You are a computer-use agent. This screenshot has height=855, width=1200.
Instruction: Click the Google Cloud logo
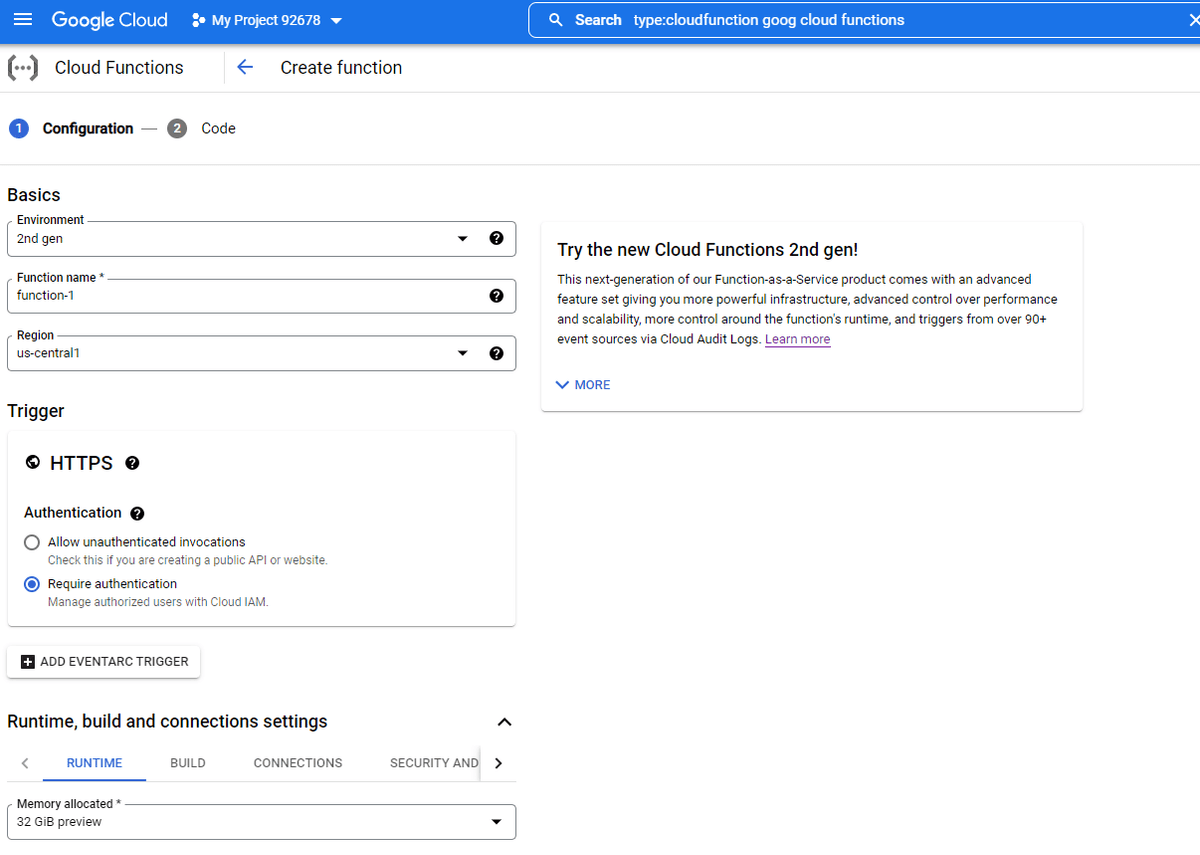(x=110, y=20)
